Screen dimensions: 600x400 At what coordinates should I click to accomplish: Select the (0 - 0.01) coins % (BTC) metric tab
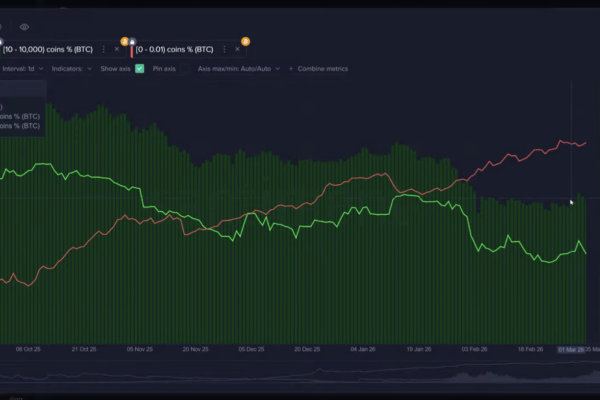click(174, 48)
